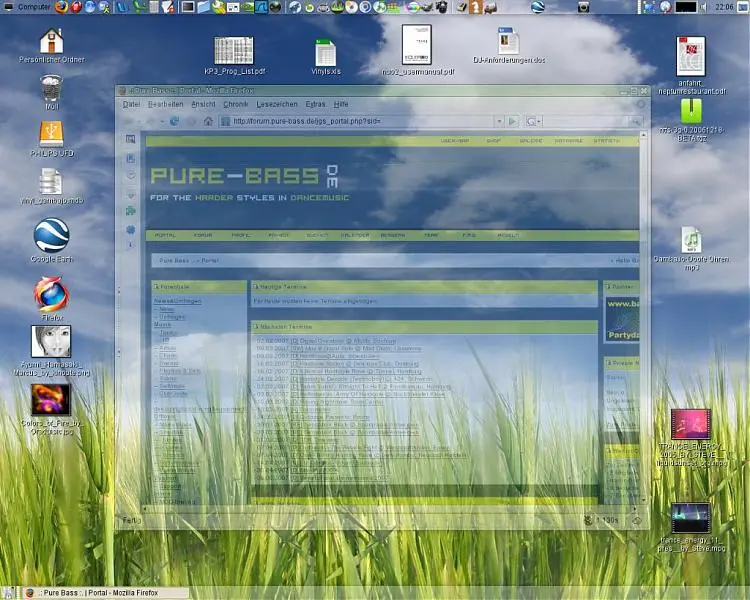Open the search engine selector dropdown
Screen dimensions: 750x600
534,121
